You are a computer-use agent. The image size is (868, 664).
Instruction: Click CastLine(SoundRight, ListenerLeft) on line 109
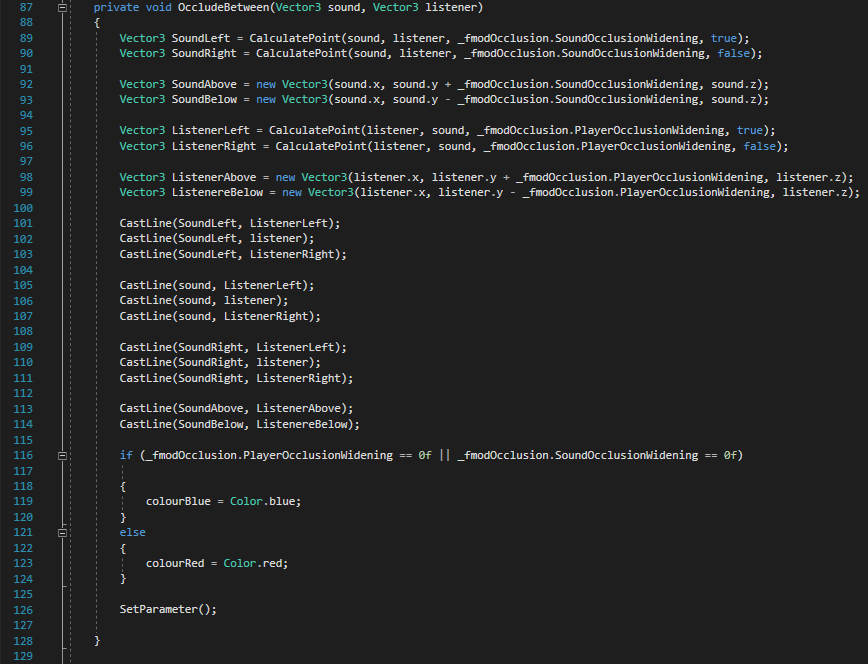point(233,347)
